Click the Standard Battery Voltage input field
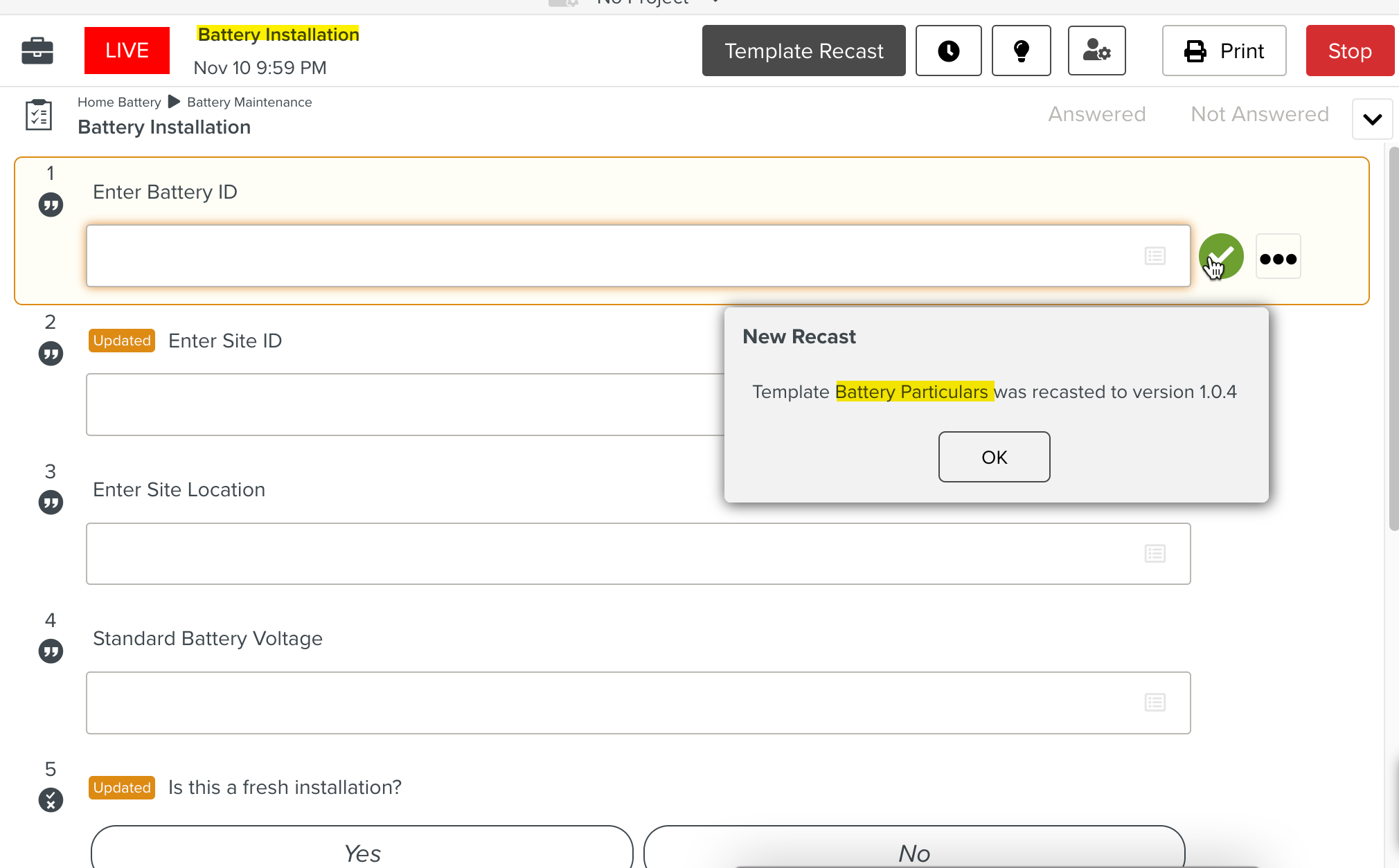 [x=638, y=703]
